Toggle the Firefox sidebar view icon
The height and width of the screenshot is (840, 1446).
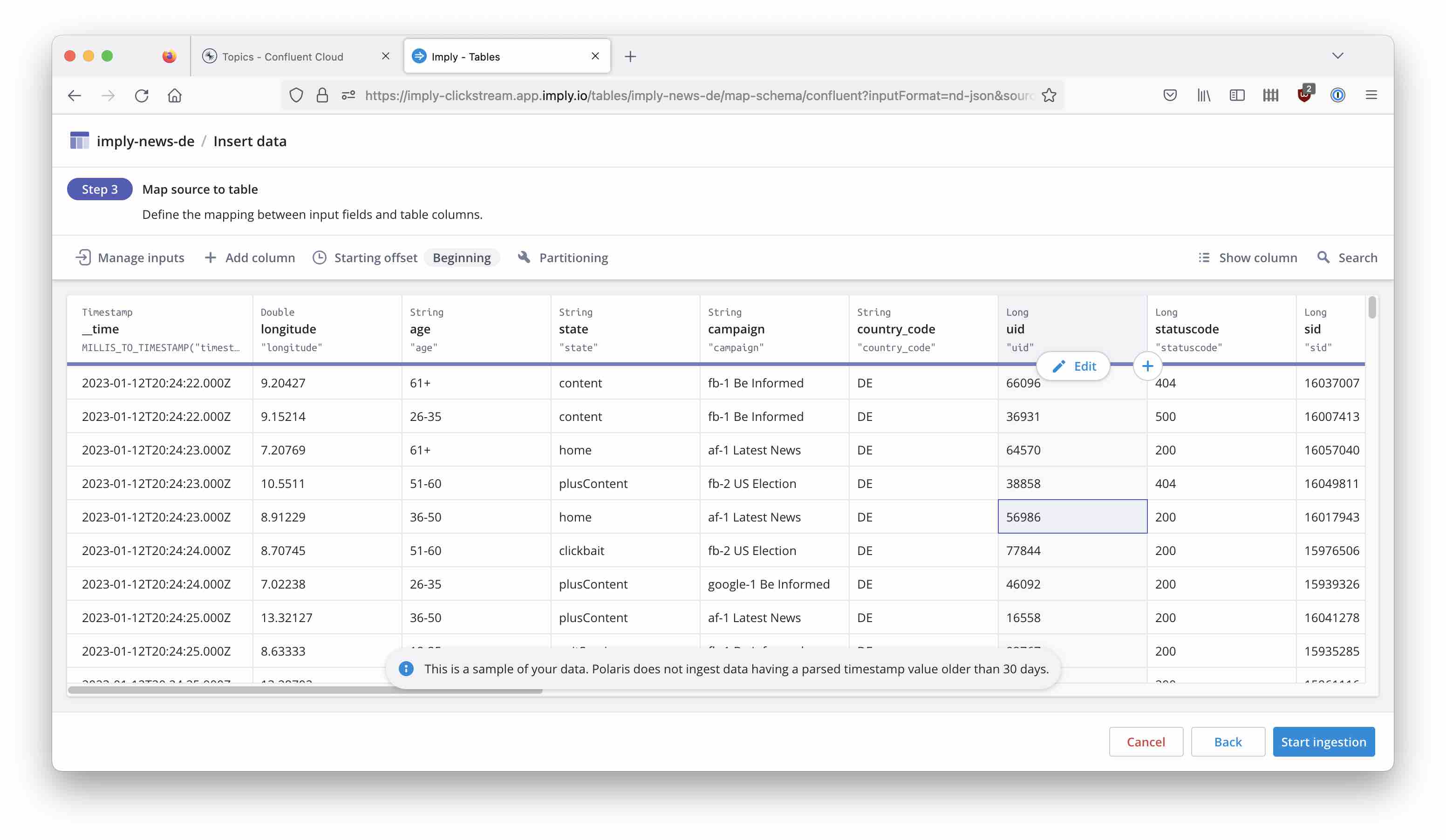click(x=1236, y=95)
